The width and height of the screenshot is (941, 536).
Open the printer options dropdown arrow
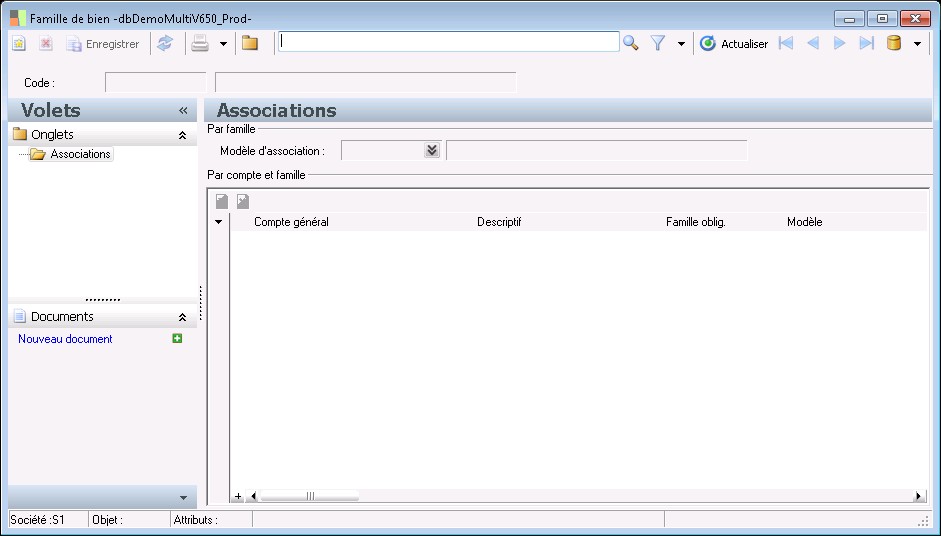tap(223, 44)
